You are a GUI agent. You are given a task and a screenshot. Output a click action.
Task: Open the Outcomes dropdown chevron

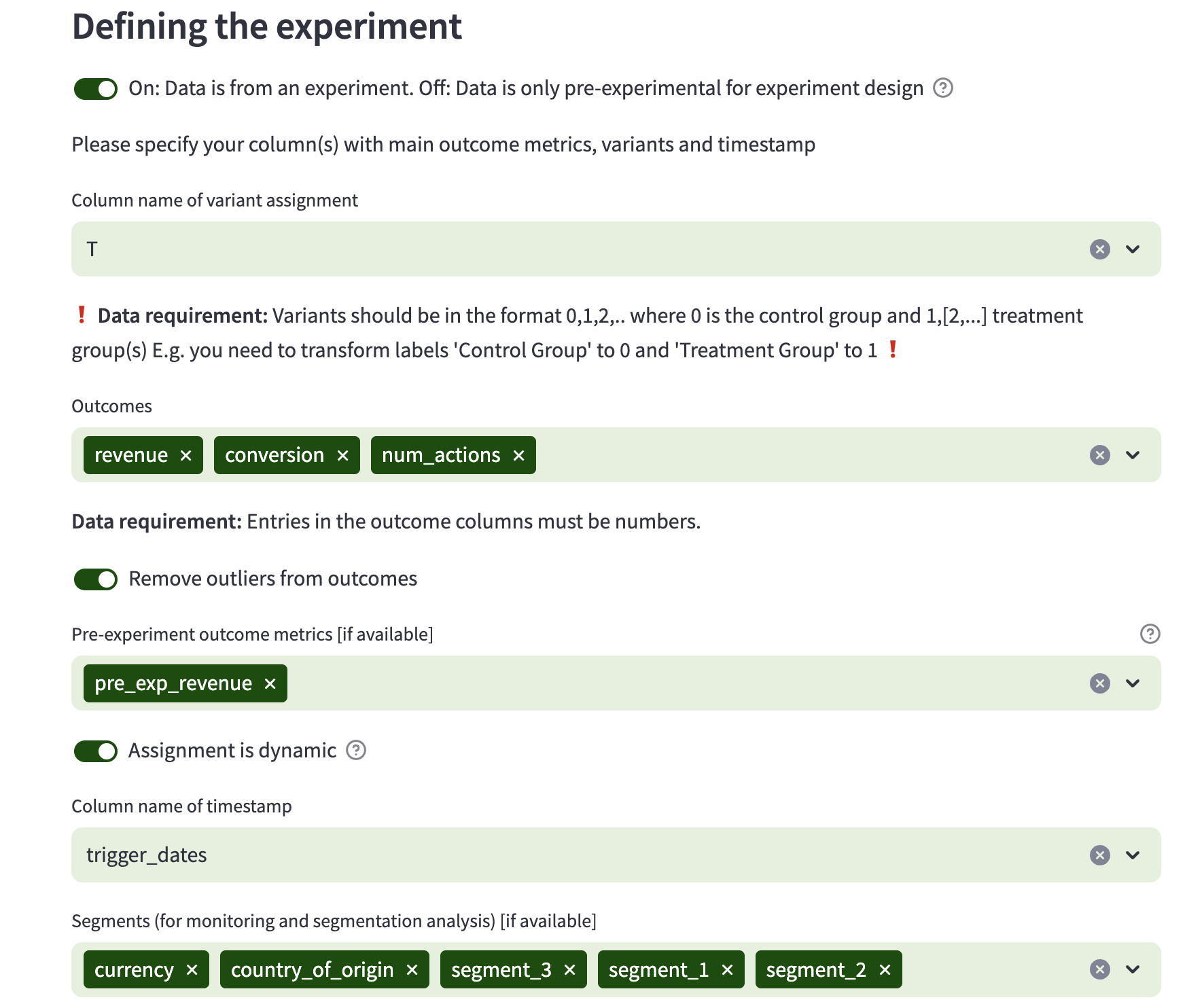[x=1133, y=455]
